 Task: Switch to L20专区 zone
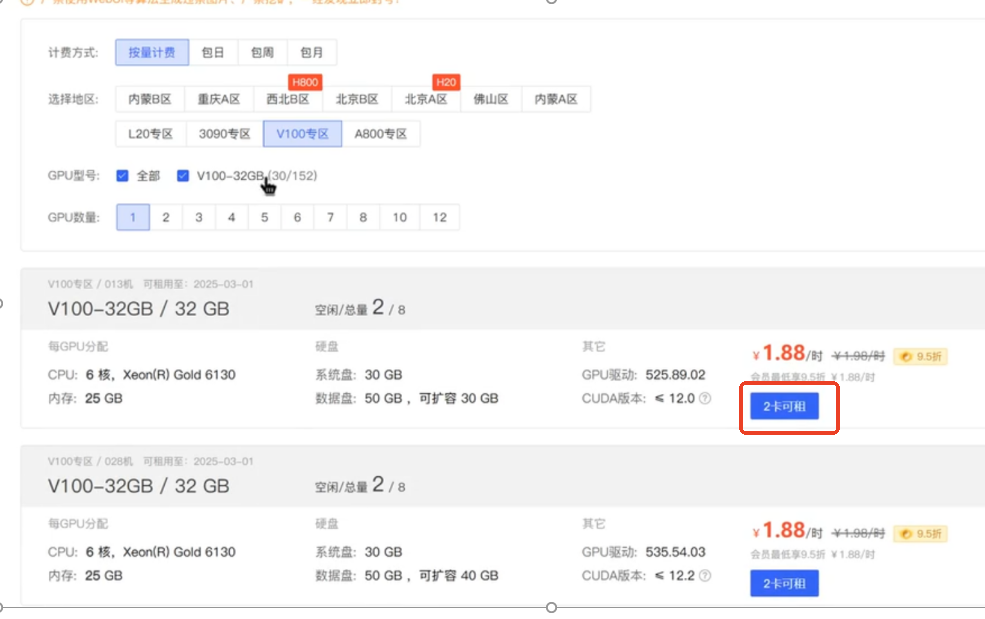pyautogui.click(x=150, y=134)
